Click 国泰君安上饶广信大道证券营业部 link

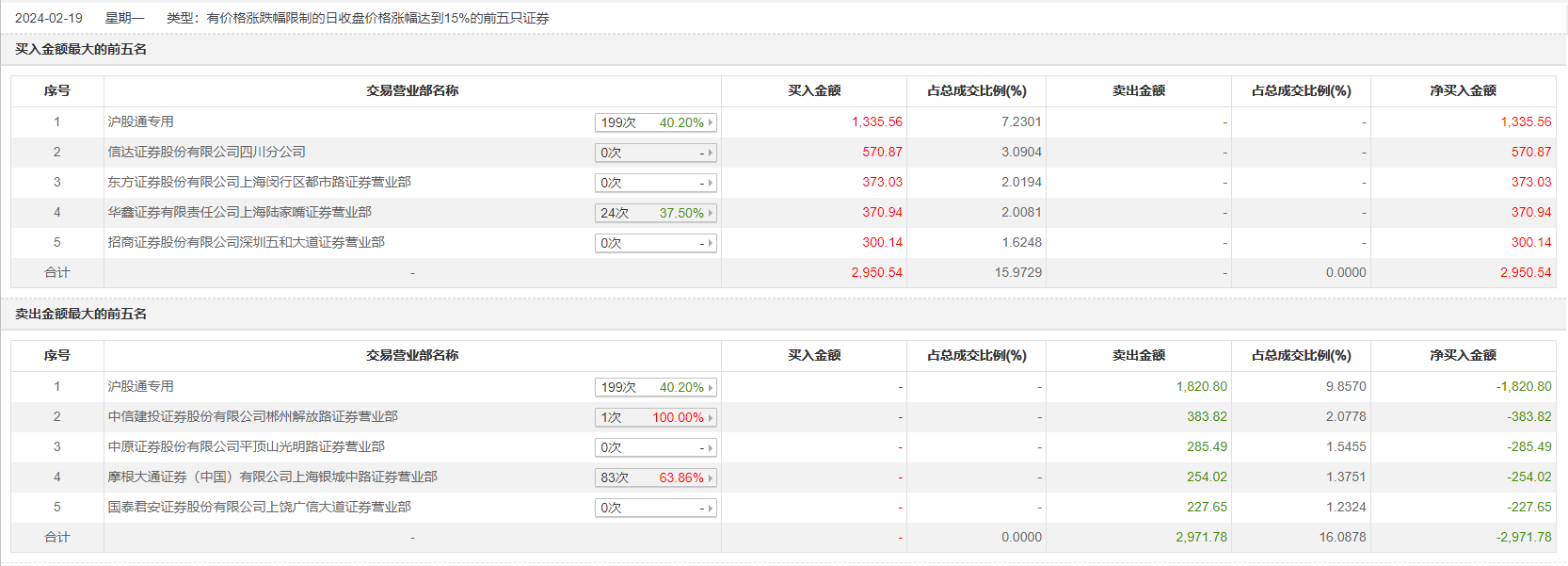[259, 507]
